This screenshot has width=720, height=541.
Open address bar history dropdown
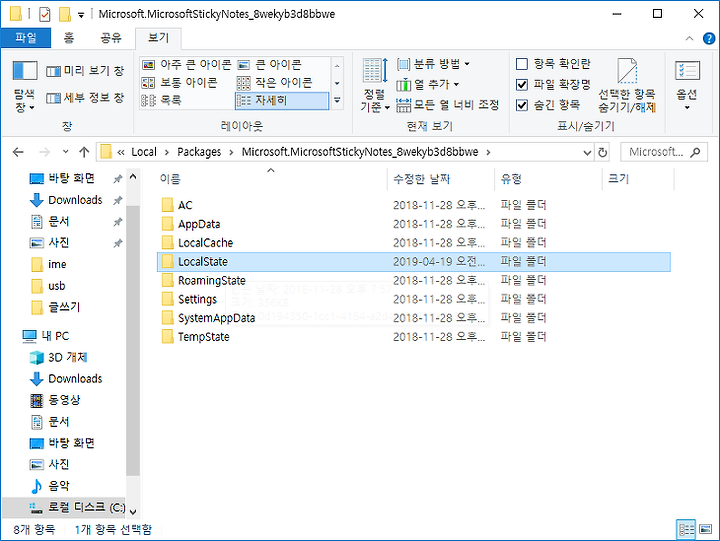(587, 152)
